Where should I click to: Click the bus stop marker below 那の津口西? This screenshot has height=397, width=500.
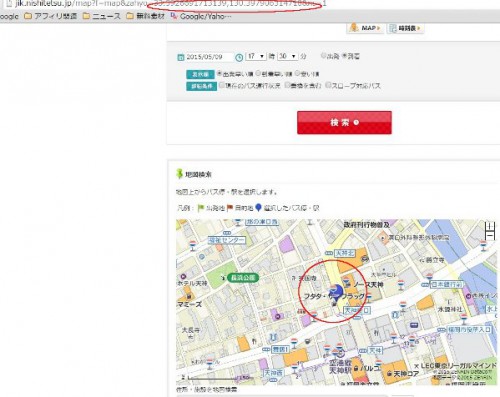click(237, 222)
